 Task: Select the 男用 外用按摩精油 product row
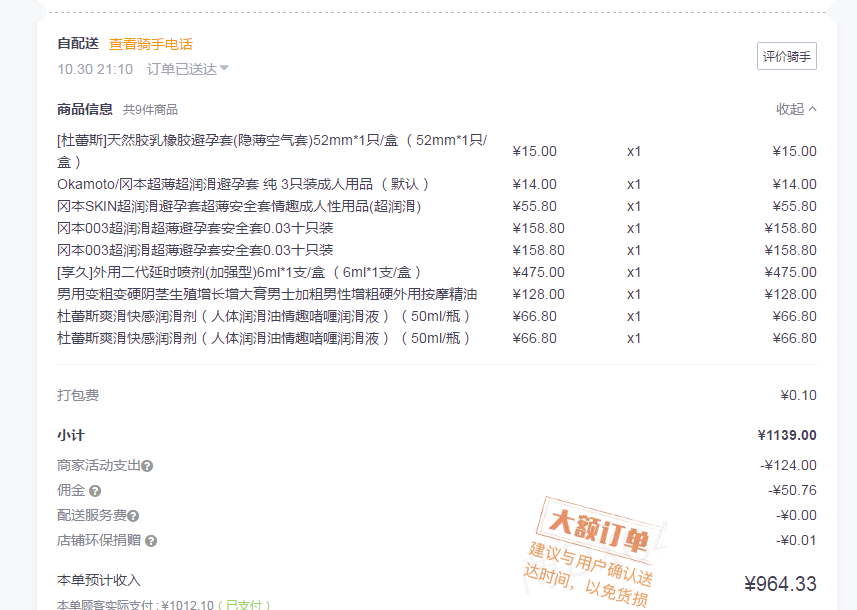pyautogui.click(x=267, y=294)
